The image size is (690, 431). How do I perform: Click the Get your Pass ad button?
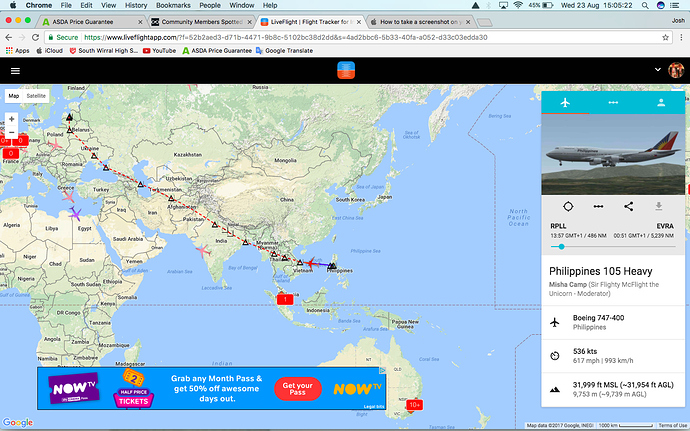pyautogui.click(x=297, y=388)
